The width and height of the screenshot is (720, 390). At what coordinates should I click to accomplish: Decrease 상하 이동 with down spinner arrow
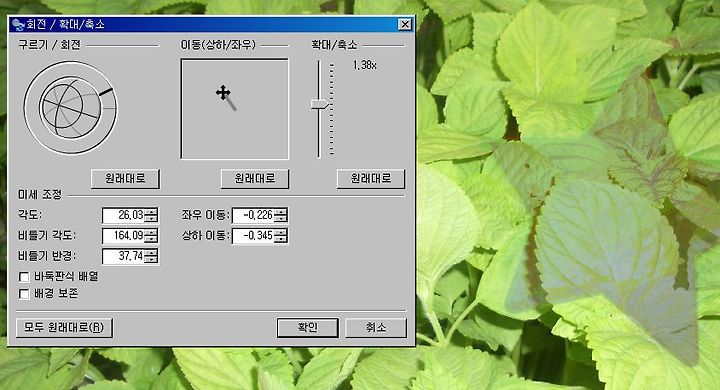coord(281,239)
